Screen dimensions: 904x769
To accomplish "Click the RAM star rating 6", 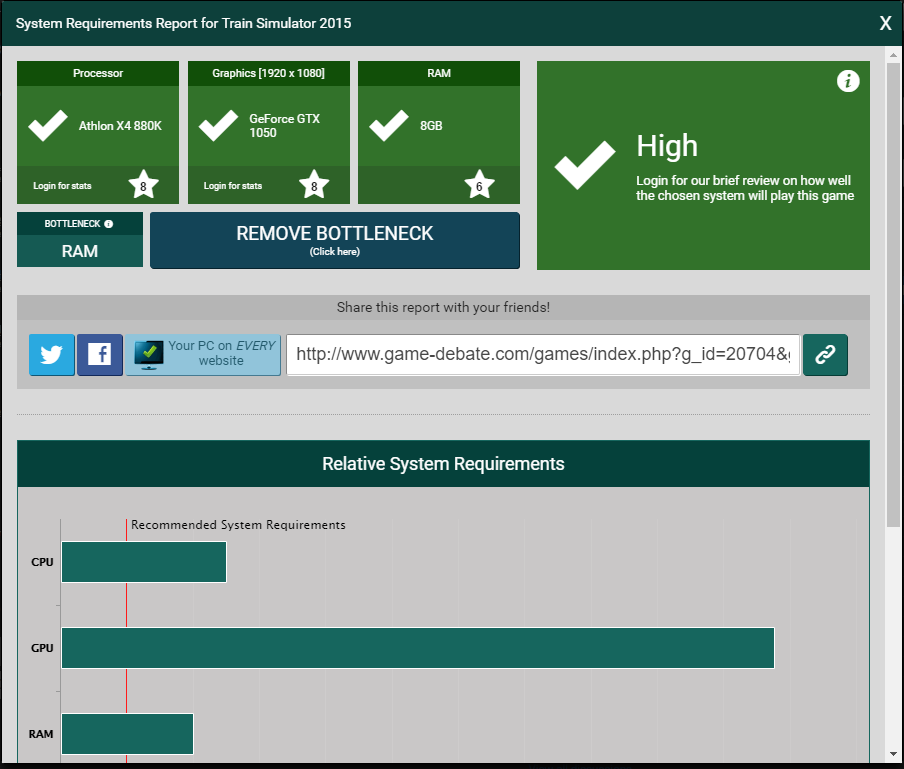I will pos(479,185).
